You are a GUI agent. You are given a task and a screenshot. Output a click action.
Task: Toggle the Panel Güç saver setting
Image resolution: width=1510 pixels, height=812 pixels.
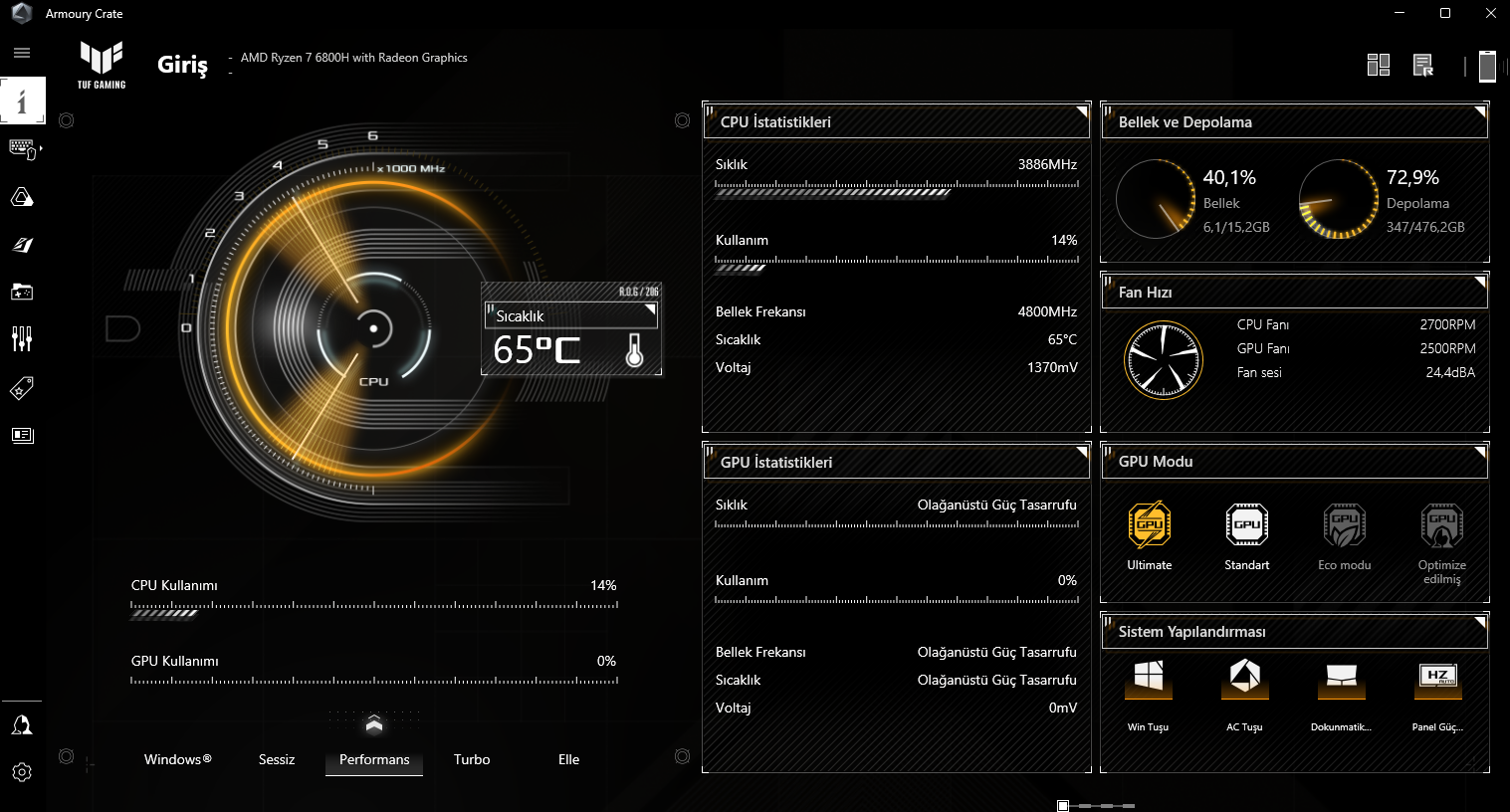[x=1438, y=679]
